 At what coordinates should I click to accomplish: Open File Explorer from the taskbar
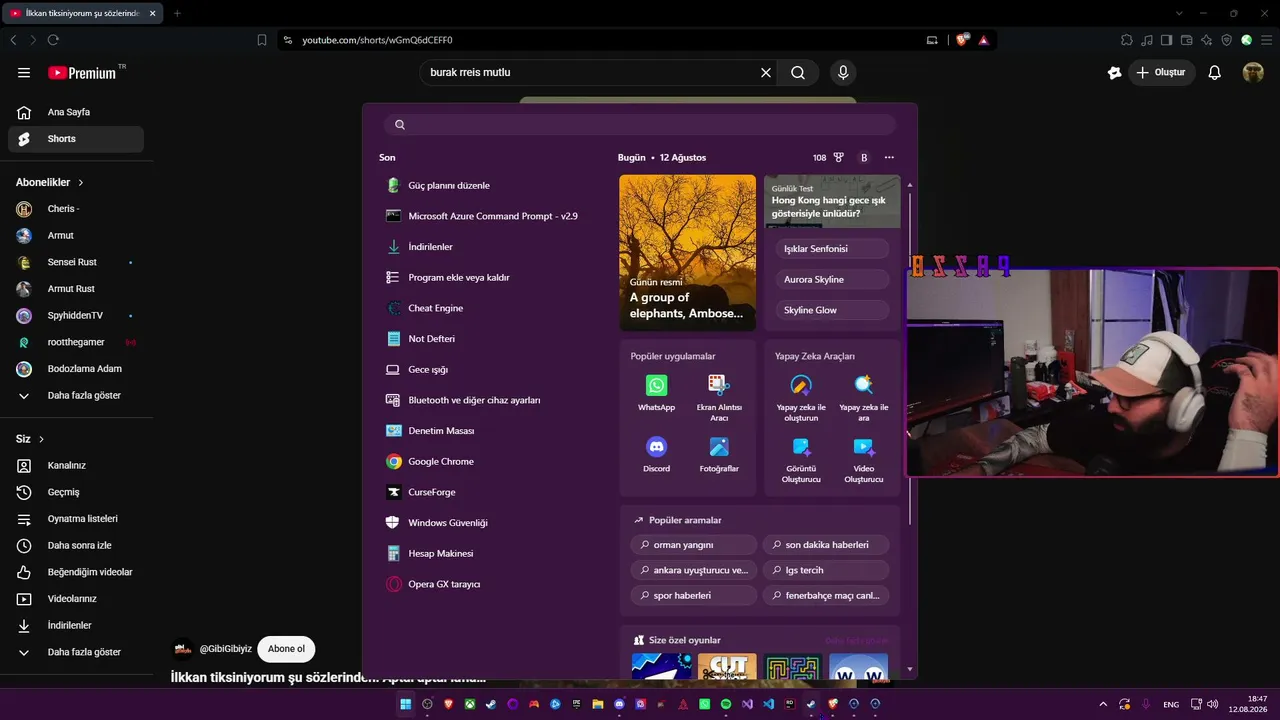(598, 704)
